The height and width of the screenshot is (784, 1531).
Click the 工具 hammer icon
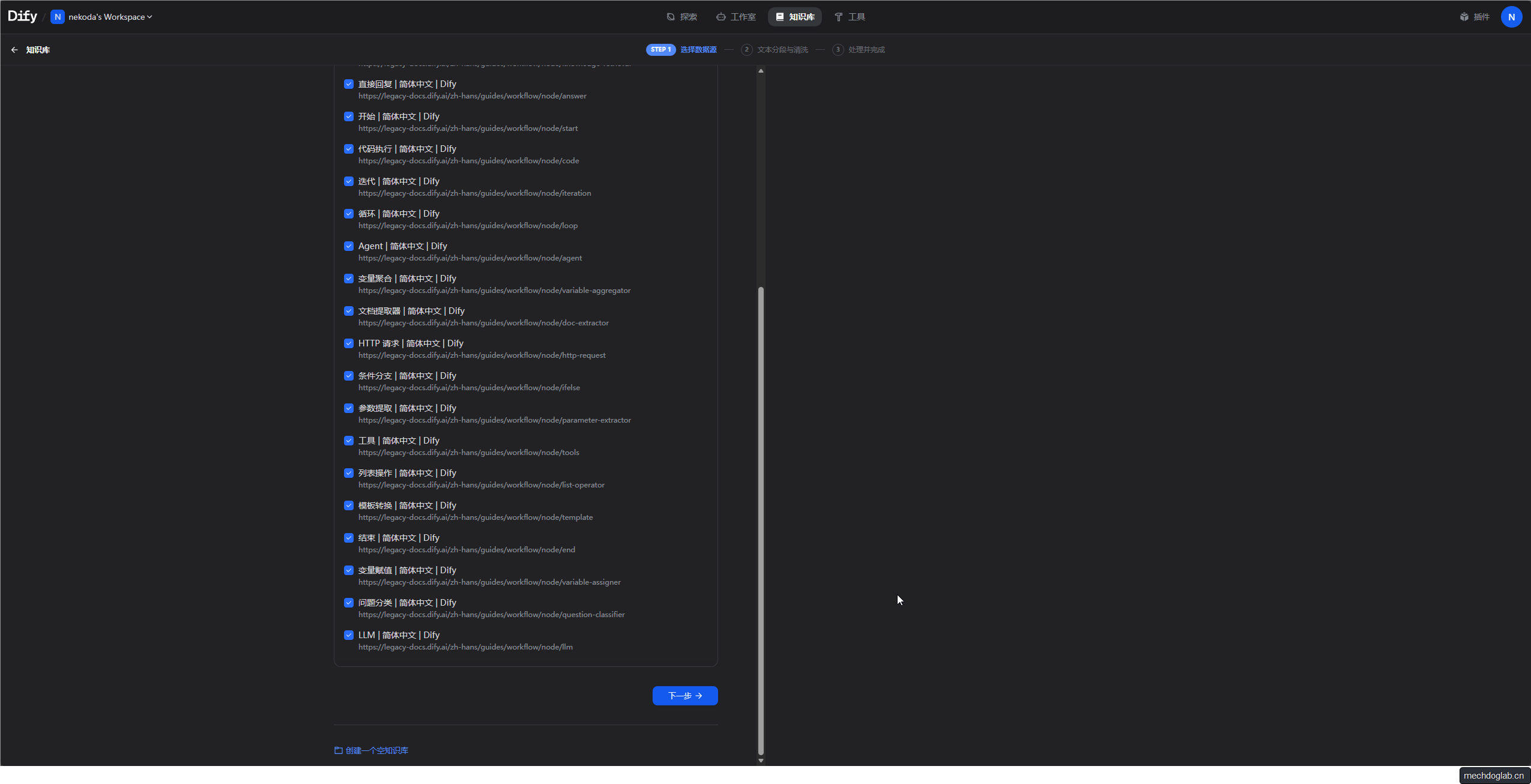(838, 17)
